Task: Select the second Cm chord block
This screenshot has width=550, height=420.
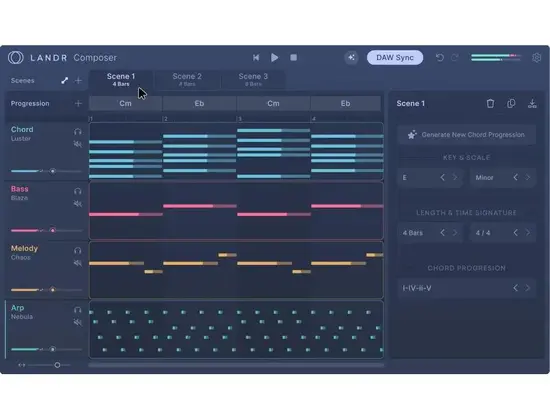Action: (273, 104)
